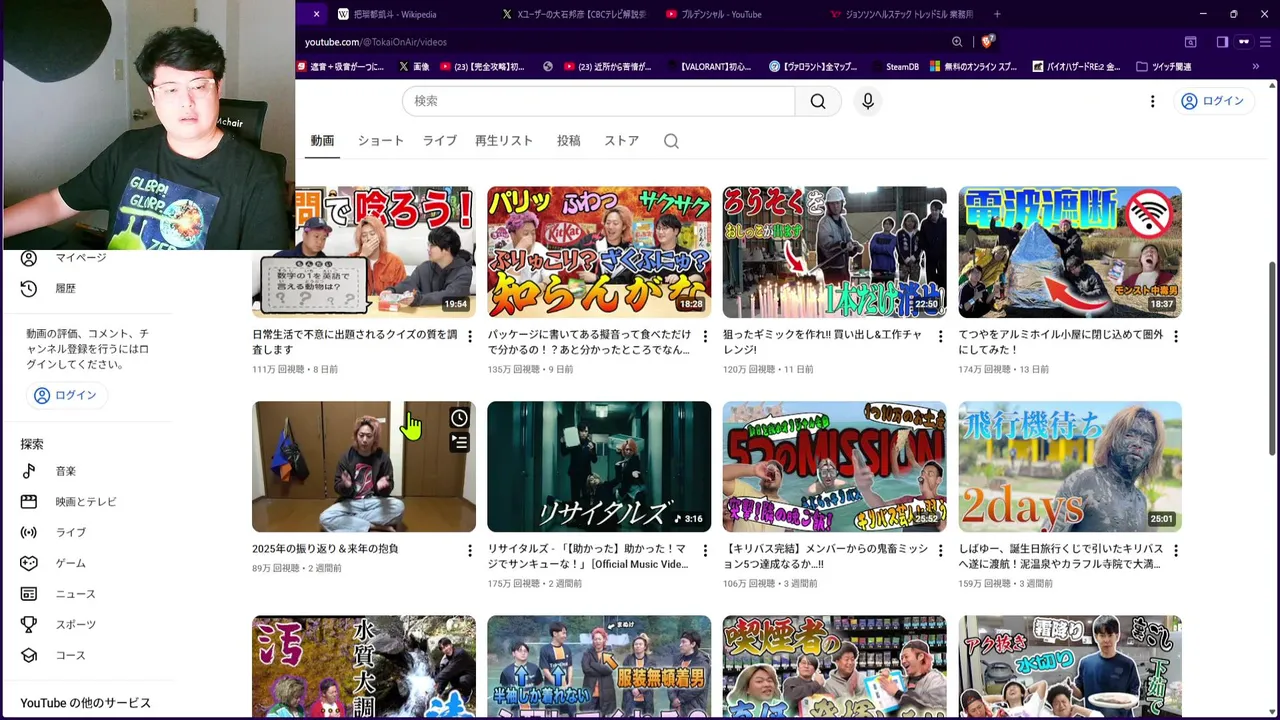Open options for 日常生活で不意に出題 video
The height and width of the screenshot is (720, 1280).
[x=470, y=337]
